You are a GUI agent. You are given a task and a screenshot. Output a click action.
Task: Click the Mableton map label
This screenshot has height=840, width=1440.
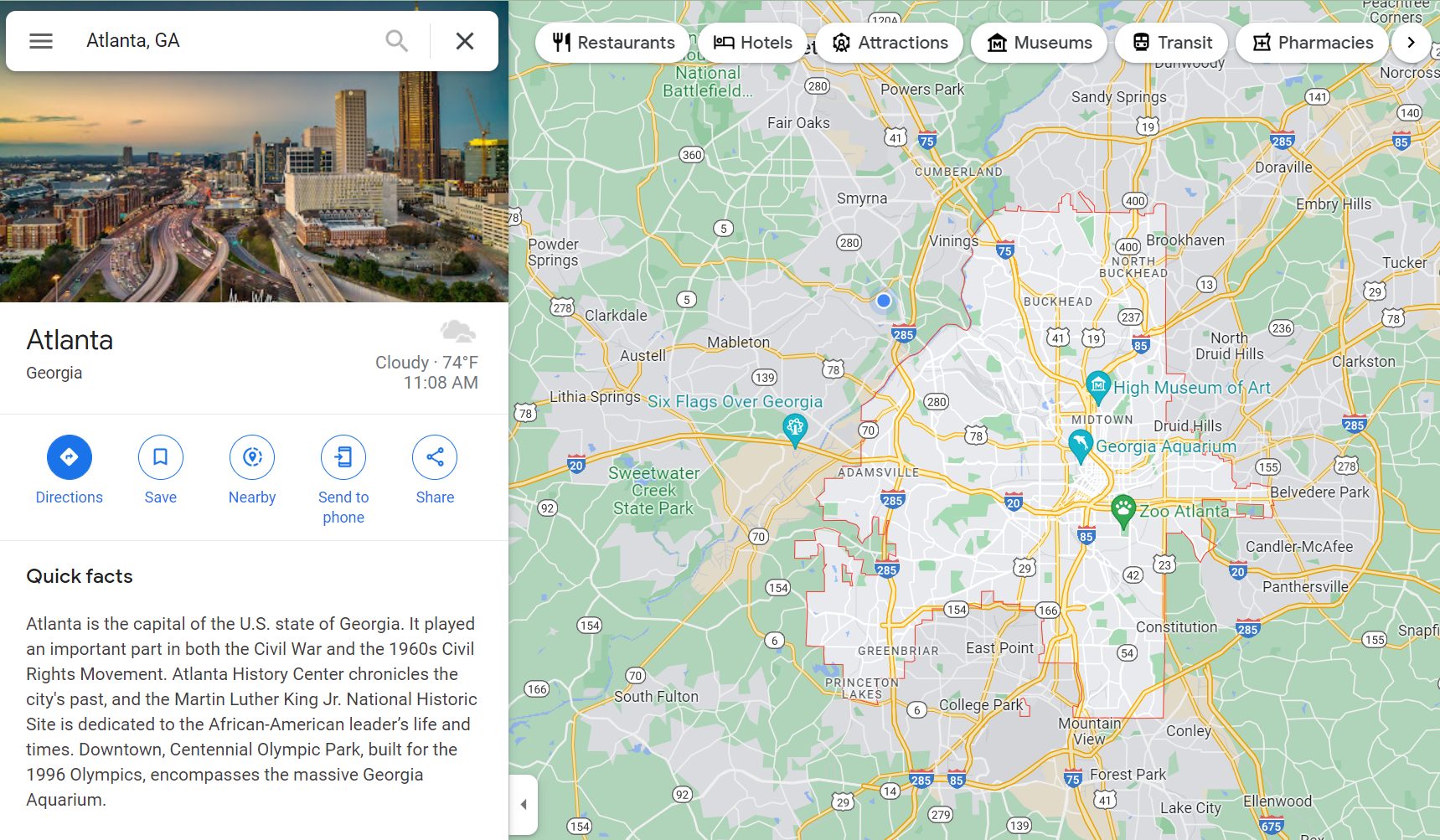738,342
